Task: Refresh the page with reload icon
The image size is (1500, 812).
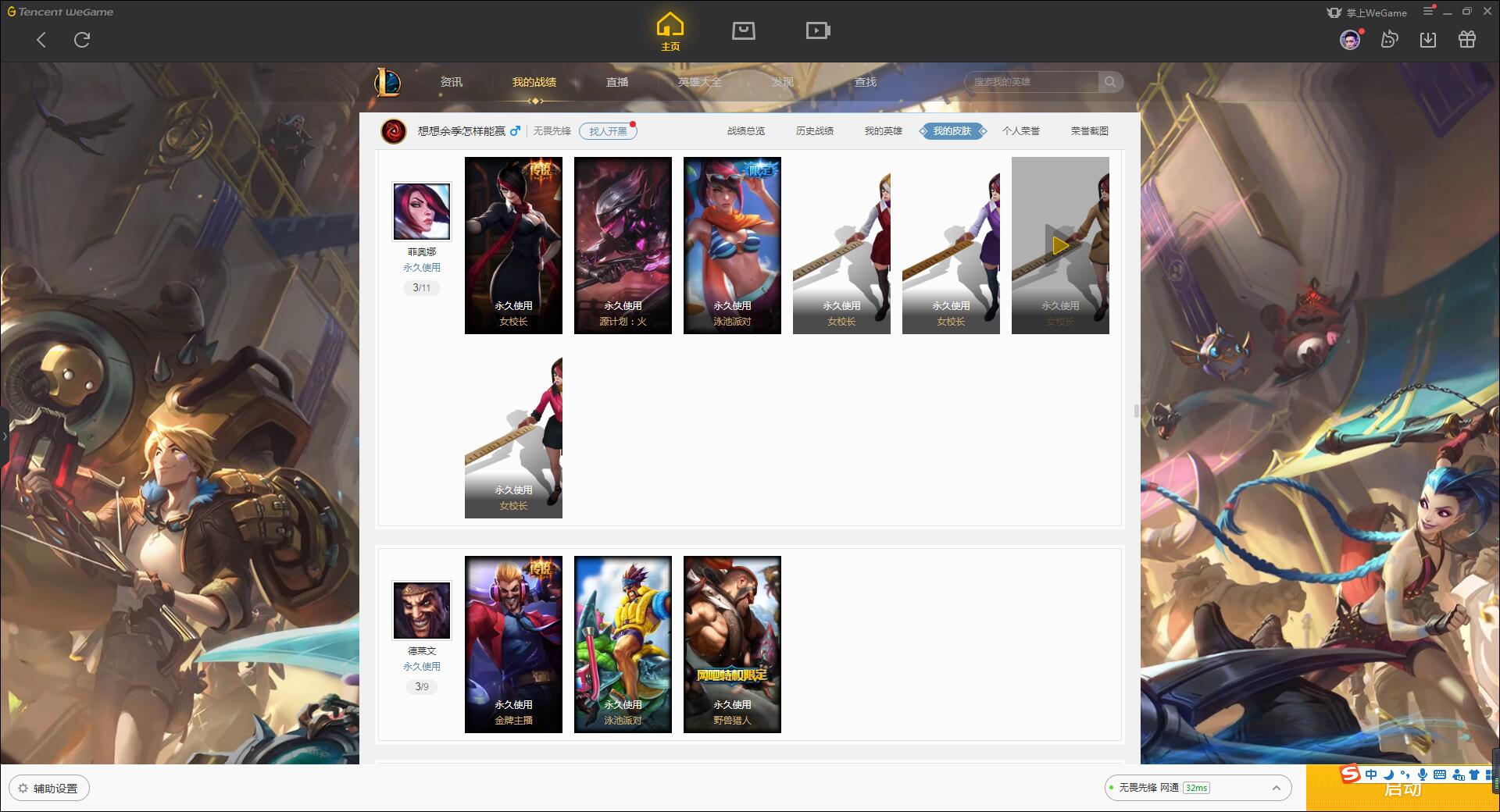Action: click(82, 40)
